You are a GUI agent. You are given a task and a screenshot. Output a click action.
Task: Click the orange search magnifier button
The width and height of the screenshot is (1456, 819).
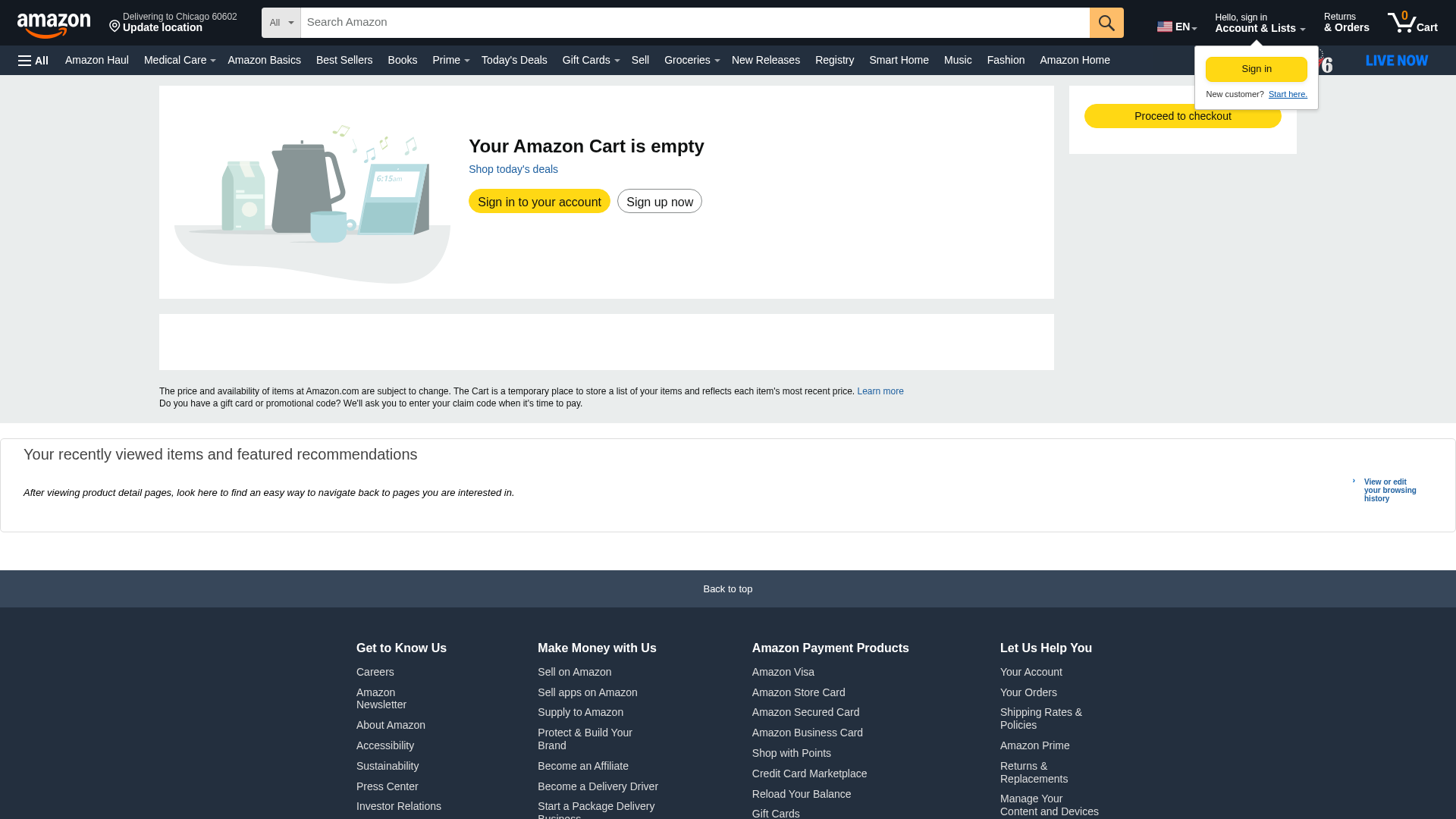click(1106, 23)
